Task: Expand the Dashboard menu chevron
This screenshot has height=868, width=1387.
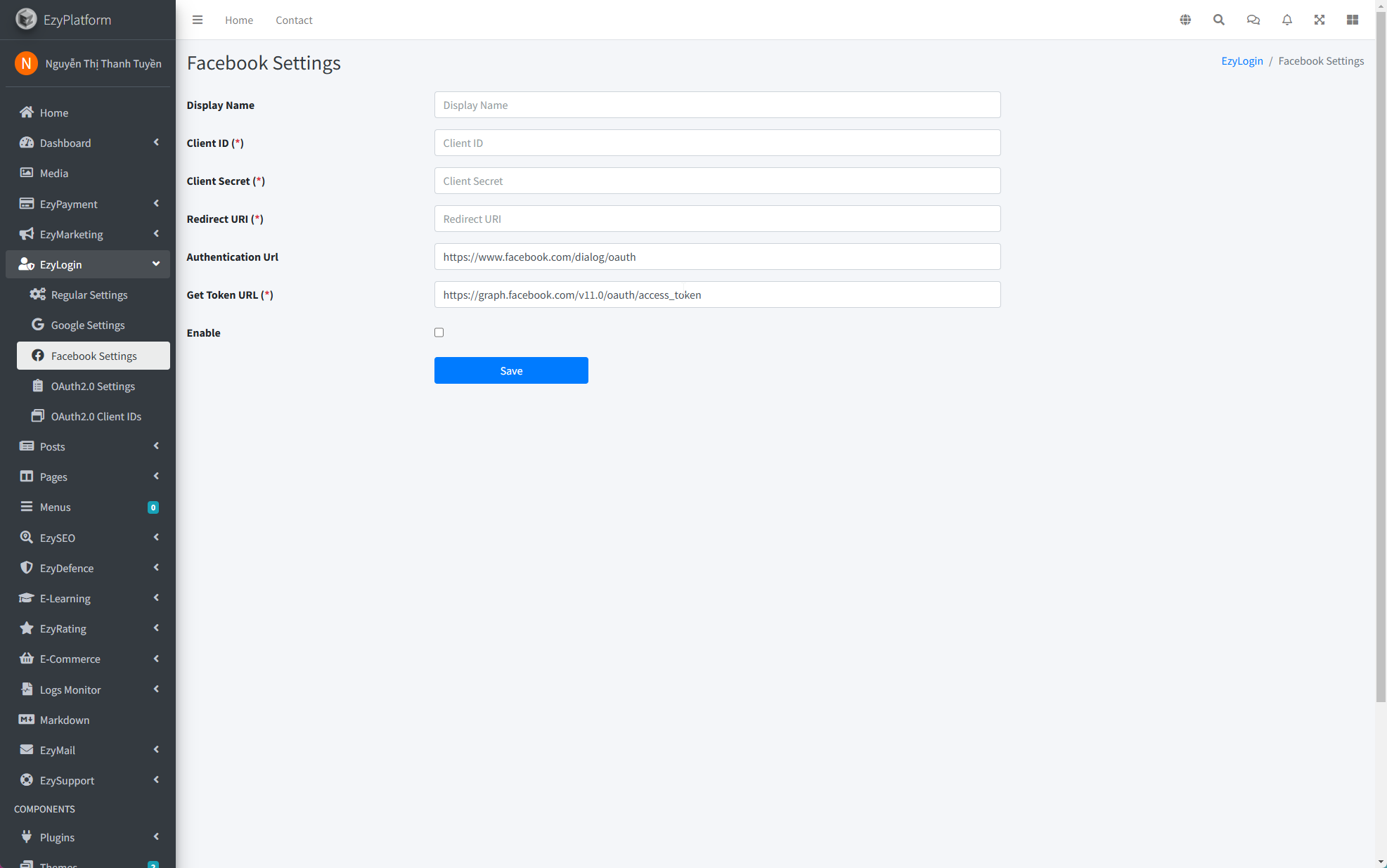Action: 156,143
